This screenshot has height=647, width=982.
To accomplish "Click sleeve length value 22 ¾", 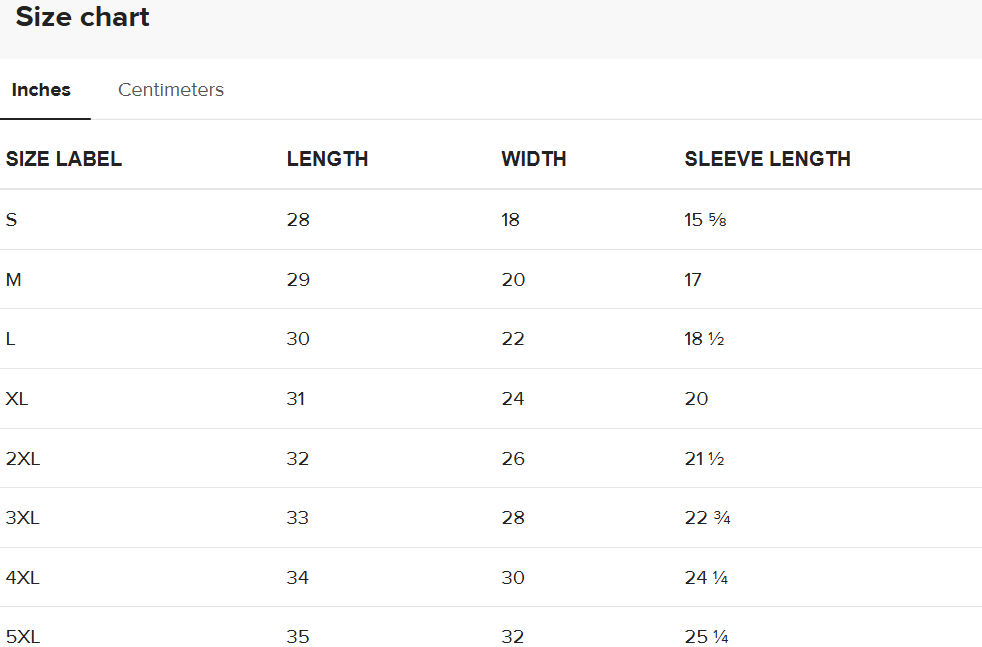I will point(707,518).
